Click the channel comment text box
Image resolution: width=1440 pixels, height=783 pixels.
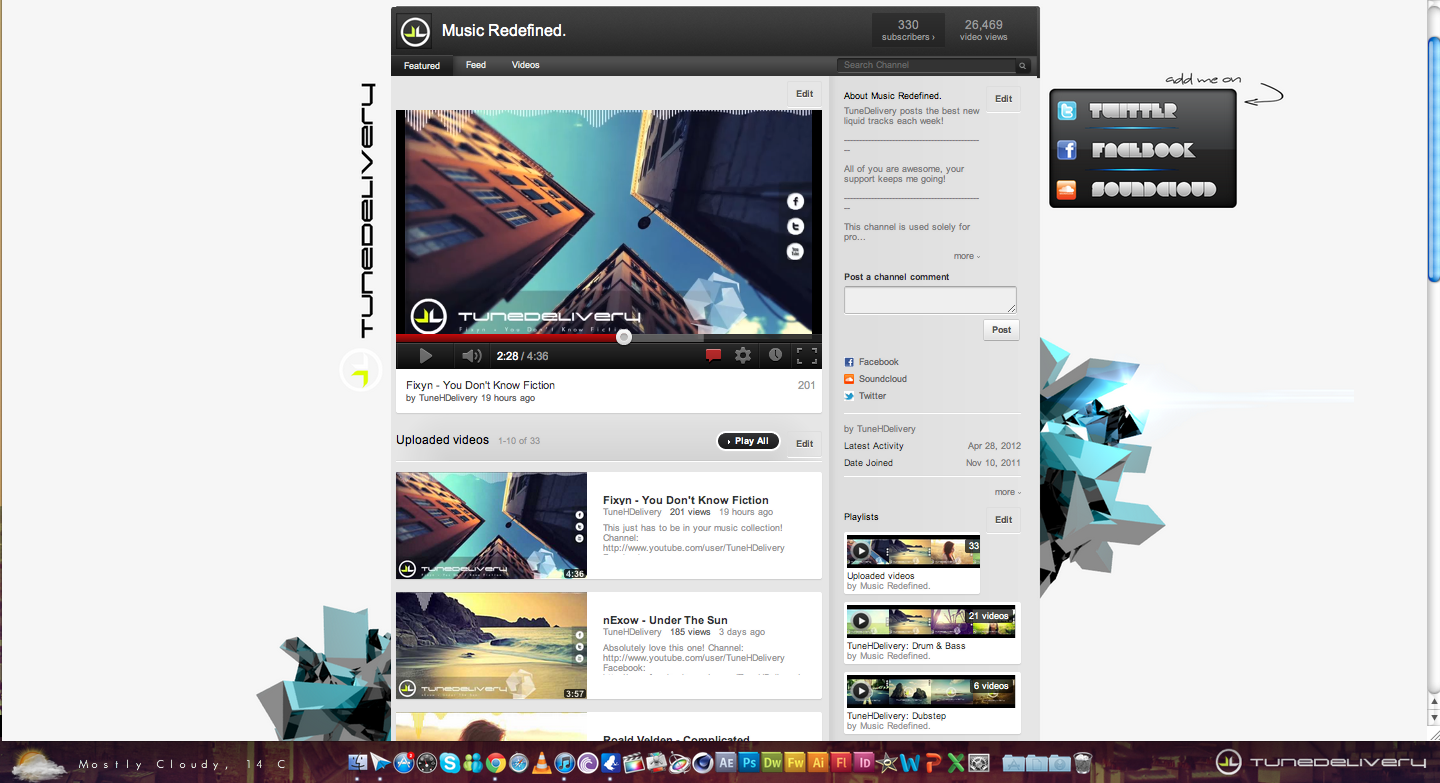click(x=930, y=300)
